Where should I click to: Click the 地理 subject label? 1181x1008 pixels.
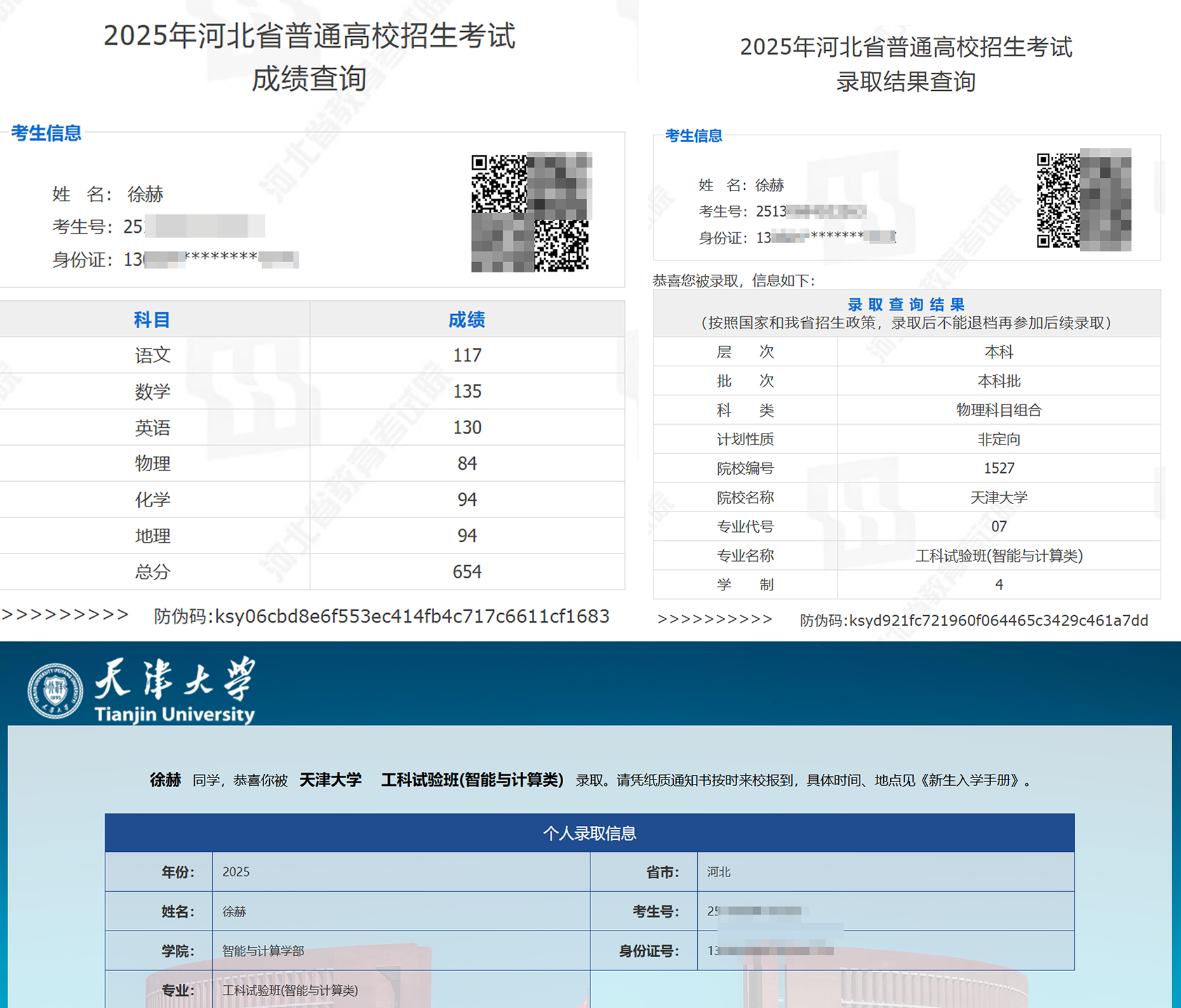152,536
